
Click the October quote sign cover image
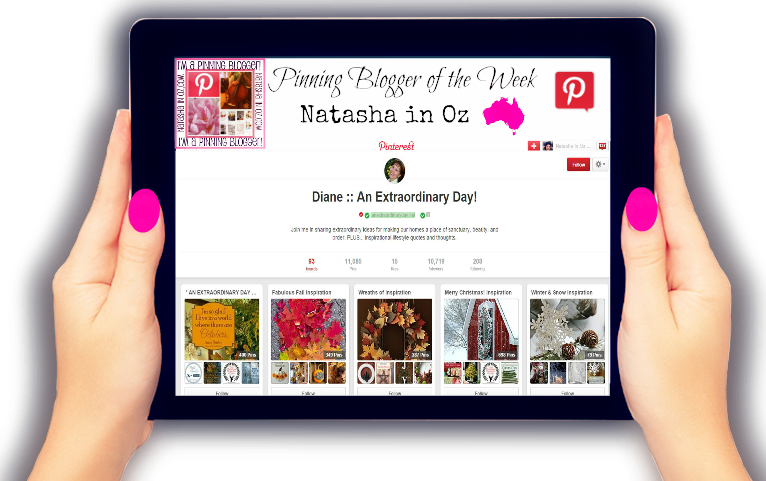(x=222, y=330)
